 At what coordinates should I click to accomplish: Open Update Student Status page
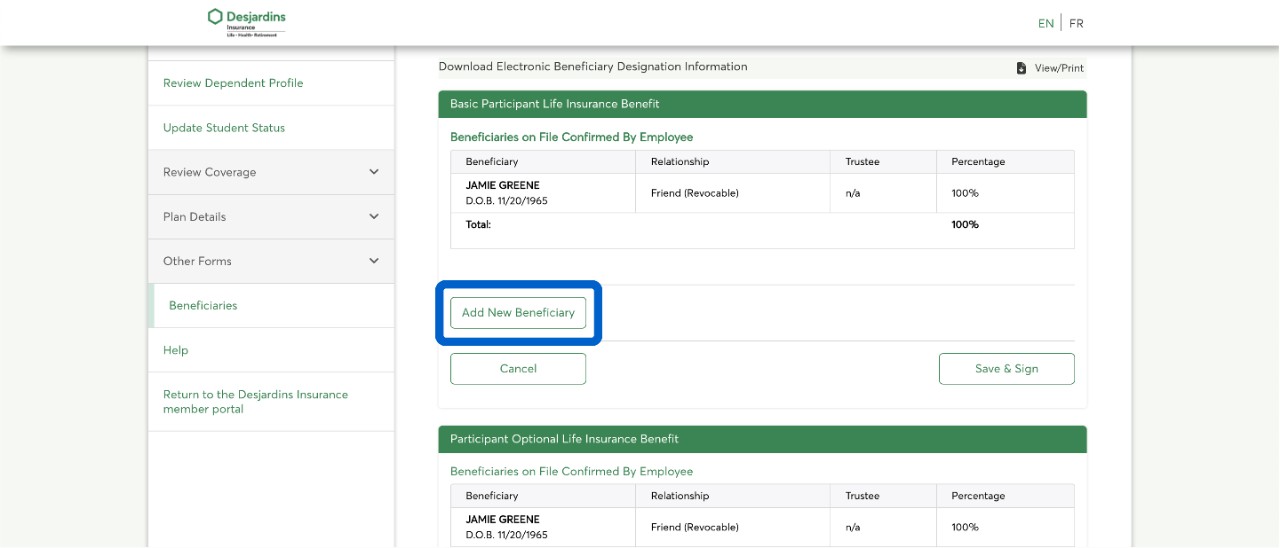pos(224,128)
